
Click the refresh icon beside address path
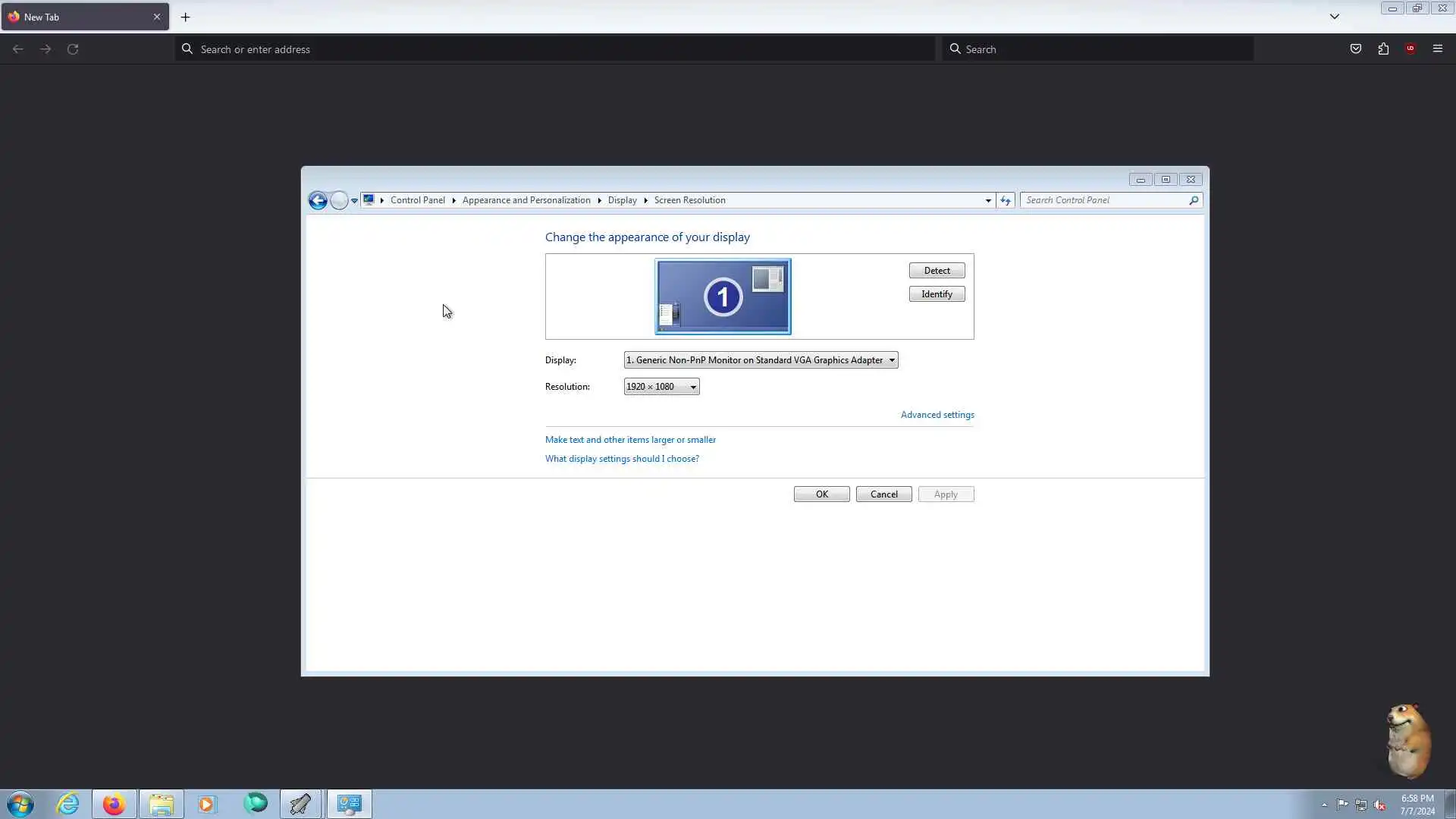click(1006, 201)
